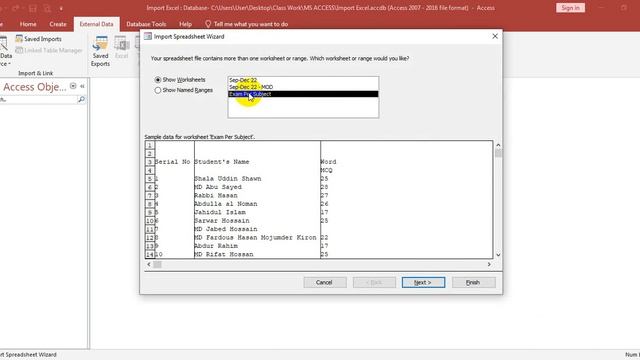This screenshot has width=640, height=360.
Task: Click the Save icon in the title bar
Action: [x=33, y=8]
